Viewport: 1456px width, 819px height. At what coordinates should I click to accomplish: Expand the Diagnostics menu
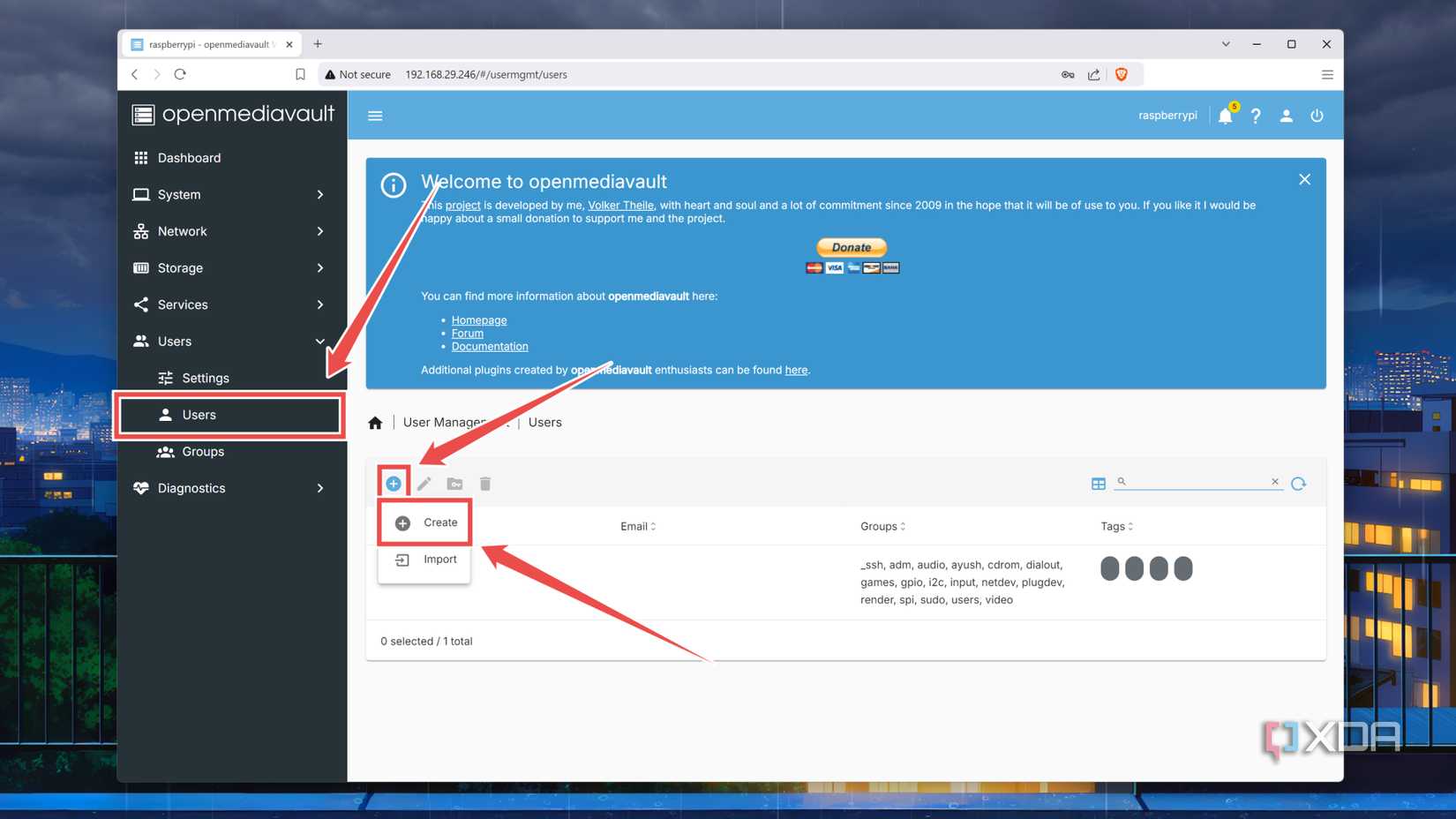(x=232, y=488)
